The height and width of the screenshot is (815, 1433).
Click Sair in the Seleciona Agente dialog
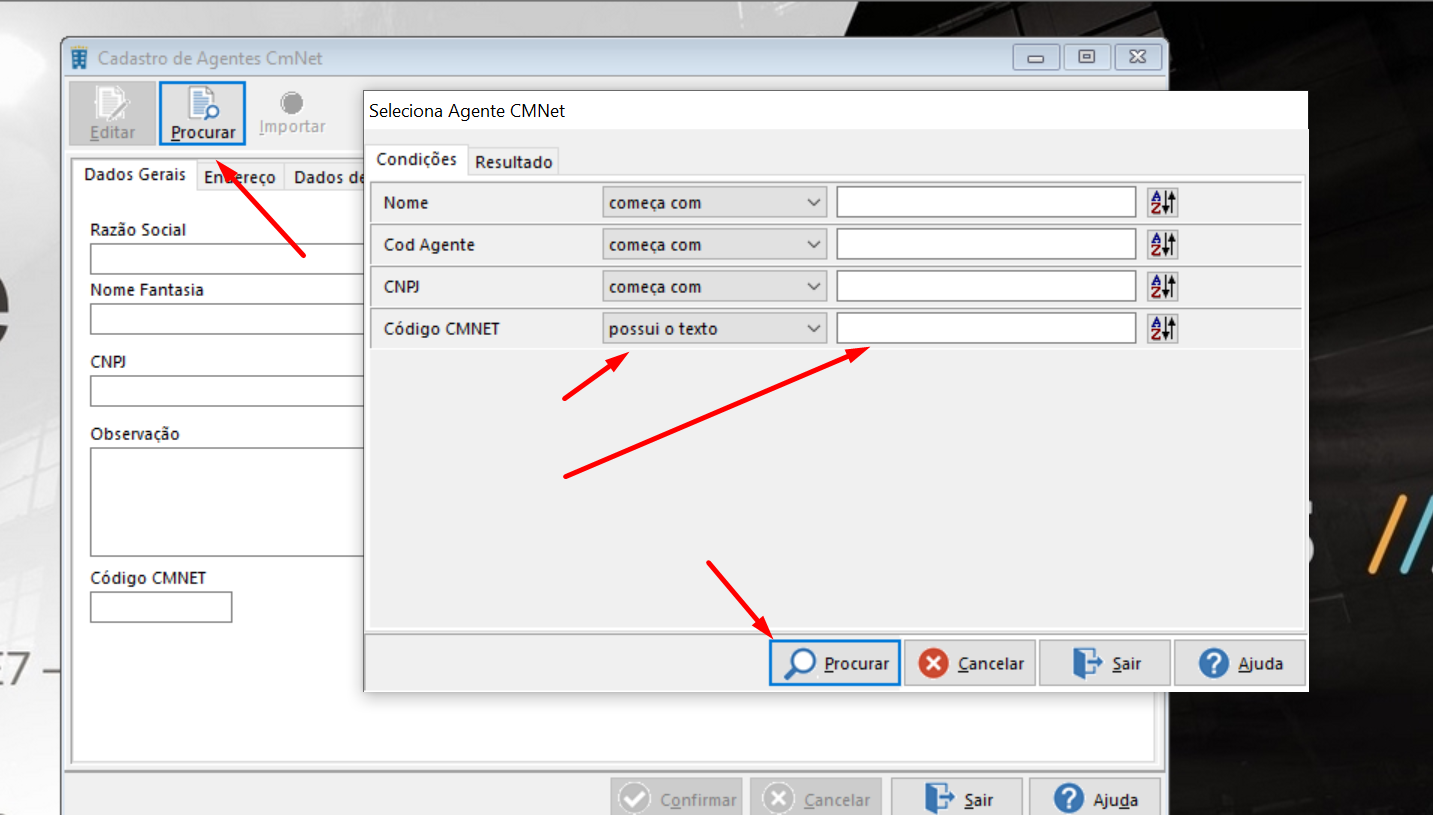pyautogui.click(x=1105, y=663)
